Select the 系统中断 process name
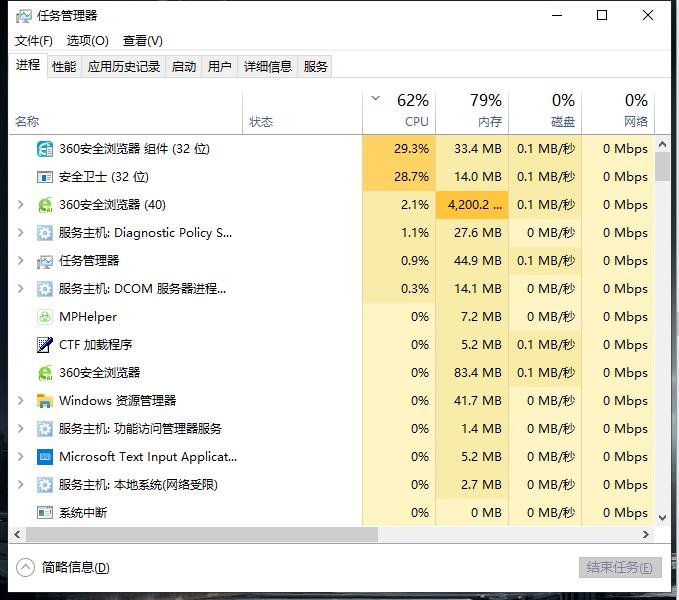This screenshot has height=600, width=679. click(x=83, y=513)
